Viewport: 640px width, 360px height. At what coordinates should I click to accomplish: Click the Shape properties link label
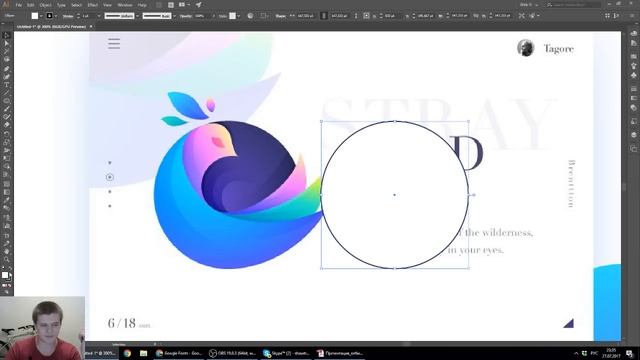point(280,16)
